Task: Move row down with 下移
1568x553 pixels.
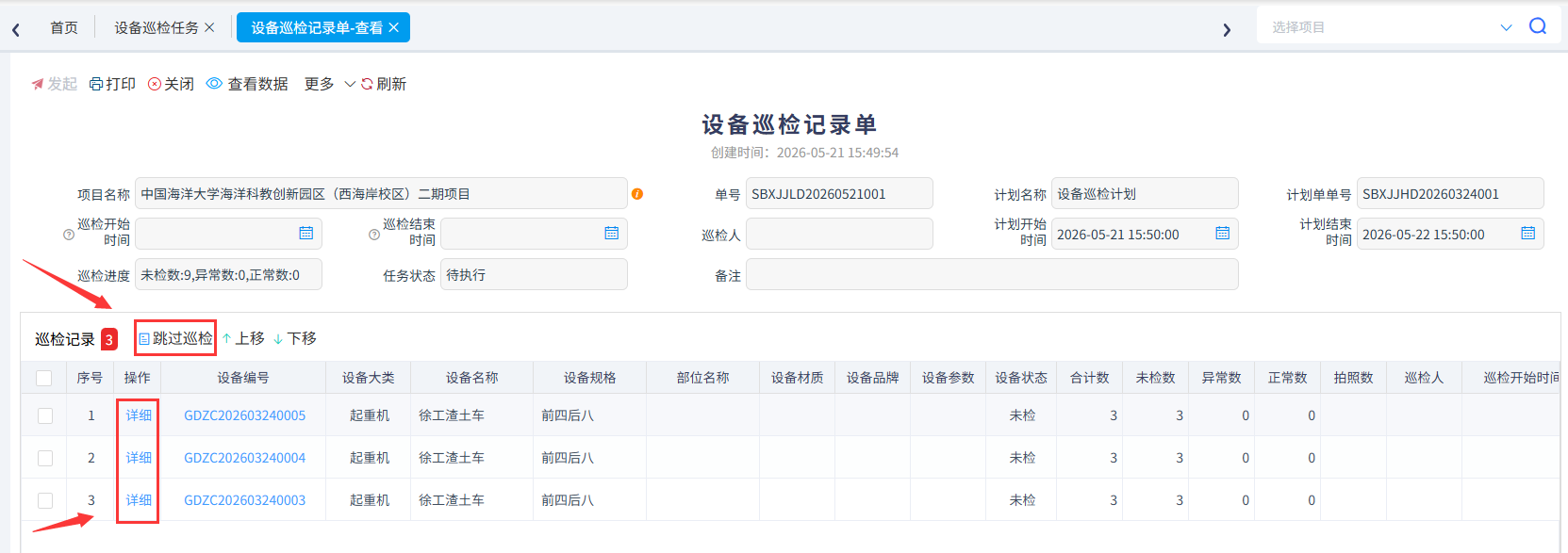Action: pyautogui.click(x=294, y=338)
